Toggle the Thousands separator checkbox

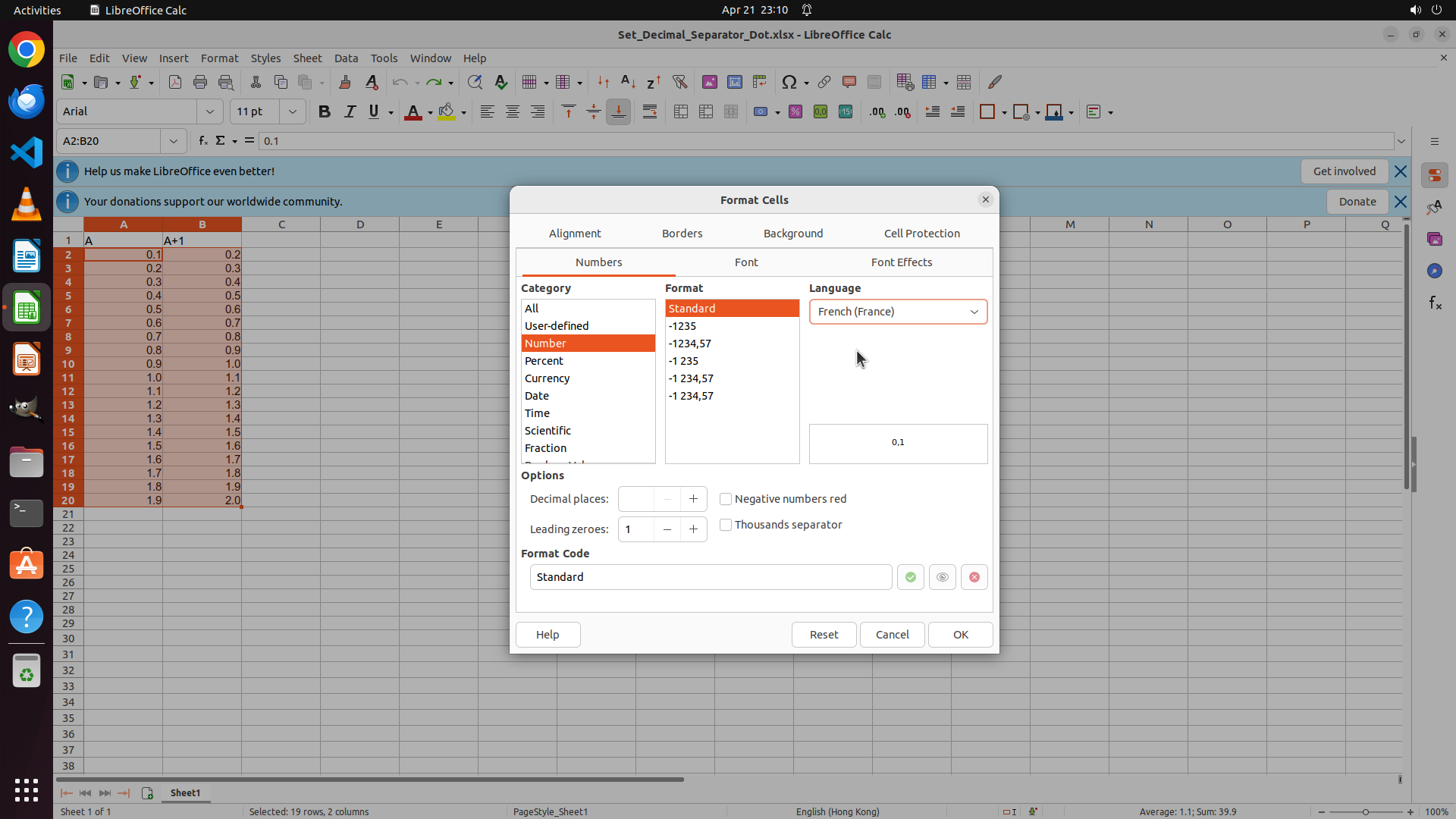tap(726, 525)
